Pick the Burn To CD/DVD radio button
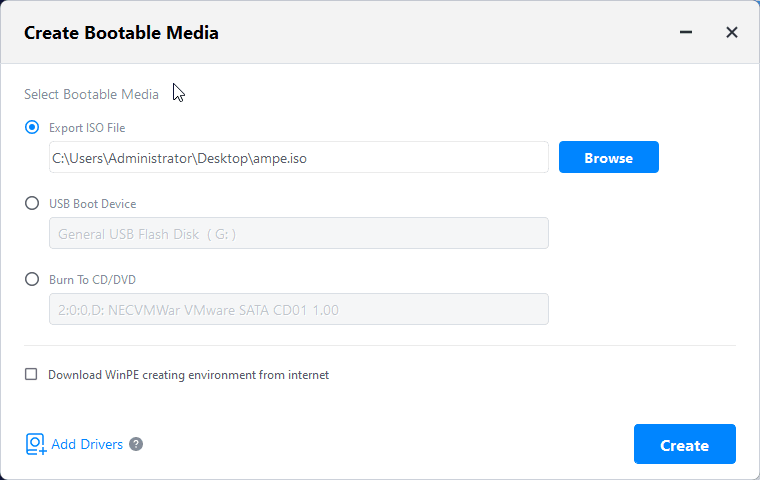Viewport: 760px width, 480px height. pyautogui.click(x=32, y=279)
